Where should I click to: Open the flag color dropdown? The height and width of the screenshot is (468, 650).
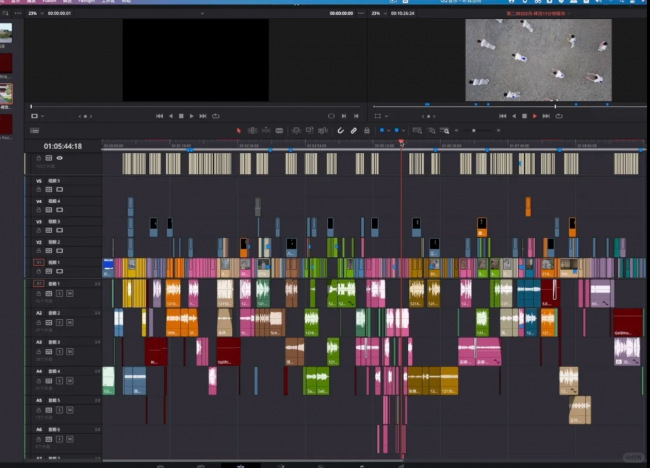[386, 130]
